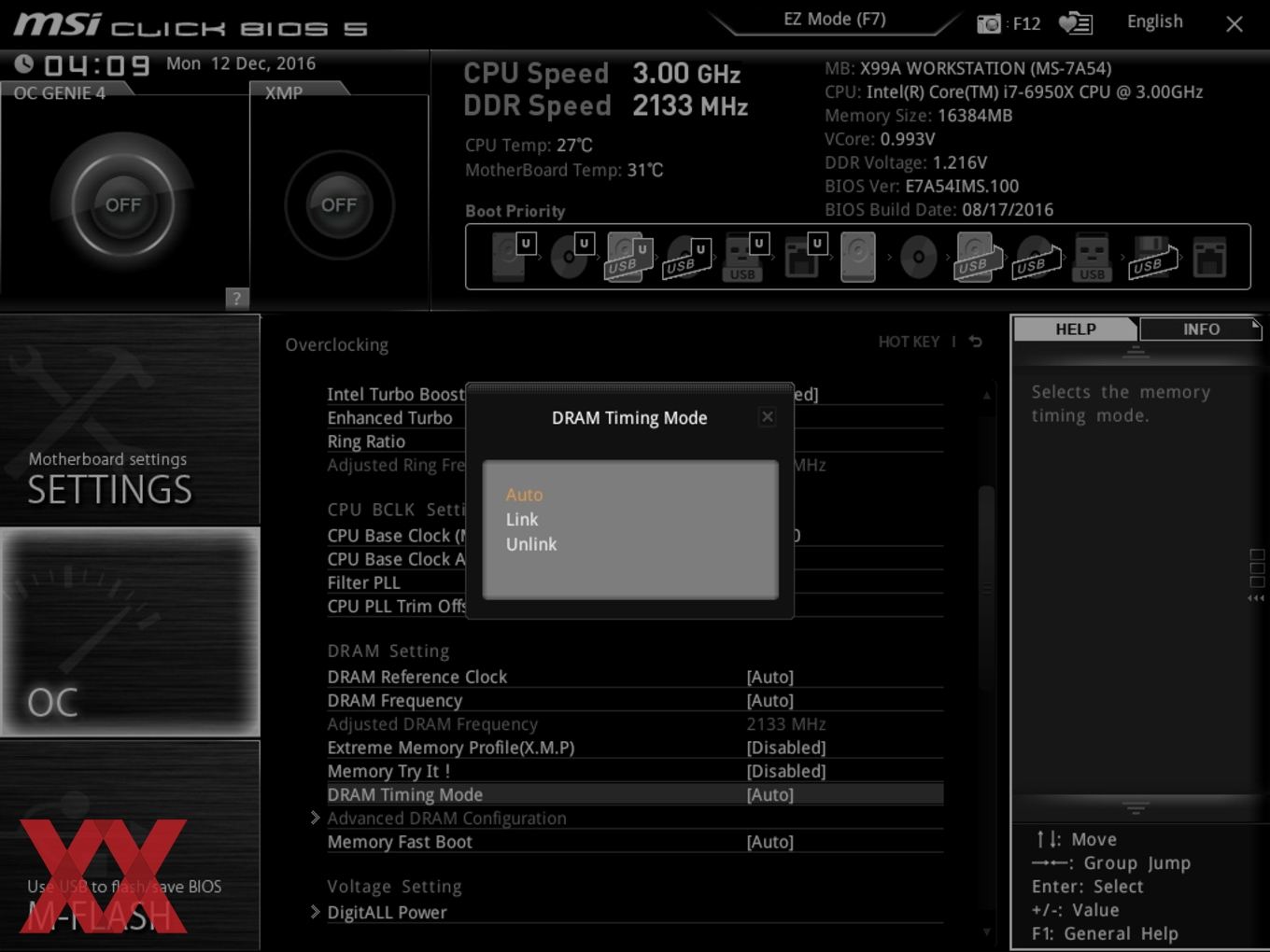Switch to the INFO tab

(1200, 329)
